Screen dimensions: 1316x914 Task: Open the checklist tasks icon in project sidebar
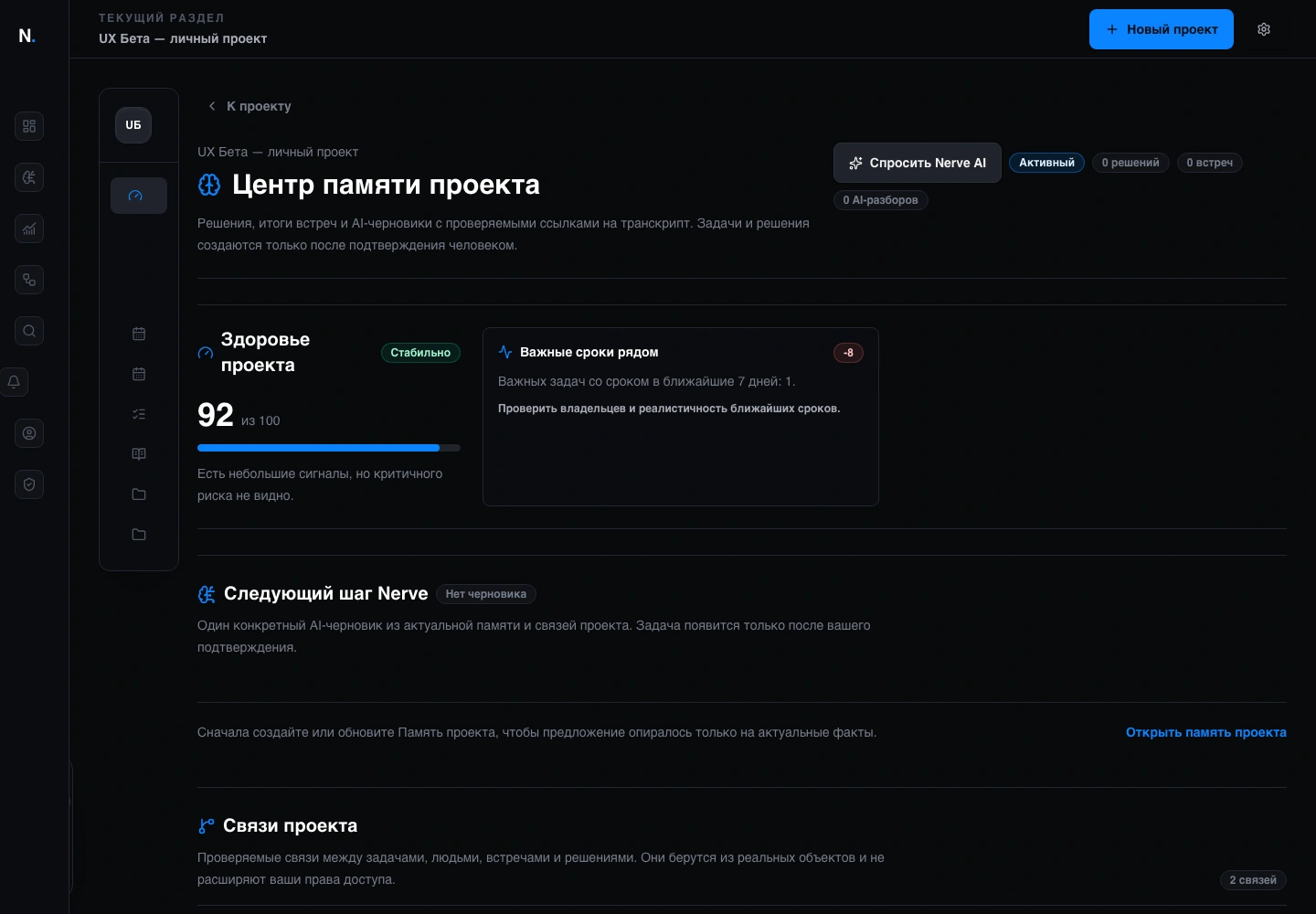point(139,414)
